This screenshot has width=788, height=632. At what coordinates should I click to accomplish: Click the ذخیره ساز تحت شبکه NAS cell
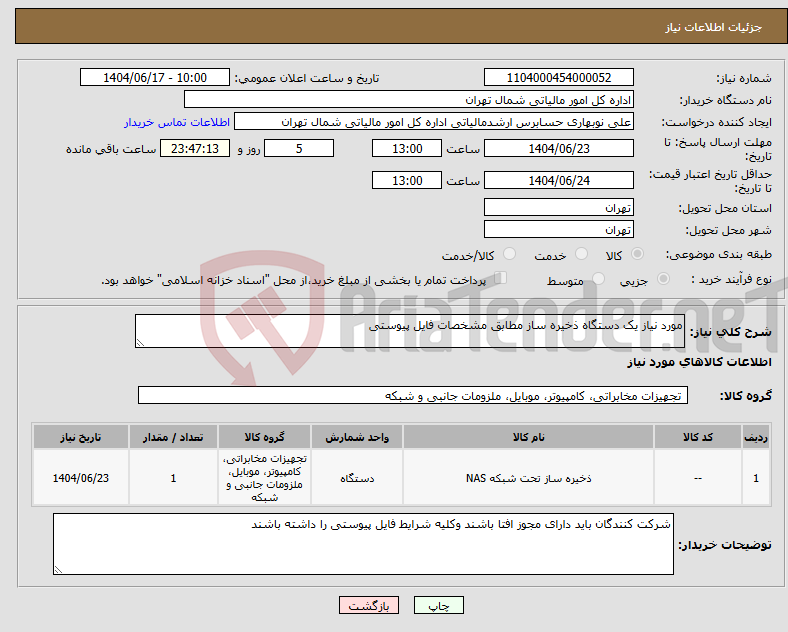pyautogui.click(x=528, y=478)
